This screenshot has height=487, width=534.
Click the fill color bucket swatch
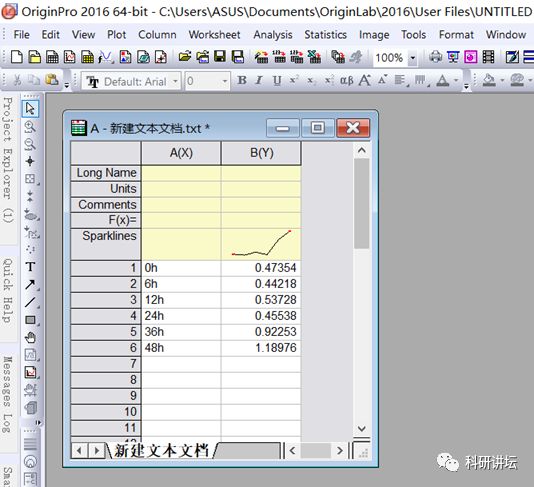pos(489,81)
